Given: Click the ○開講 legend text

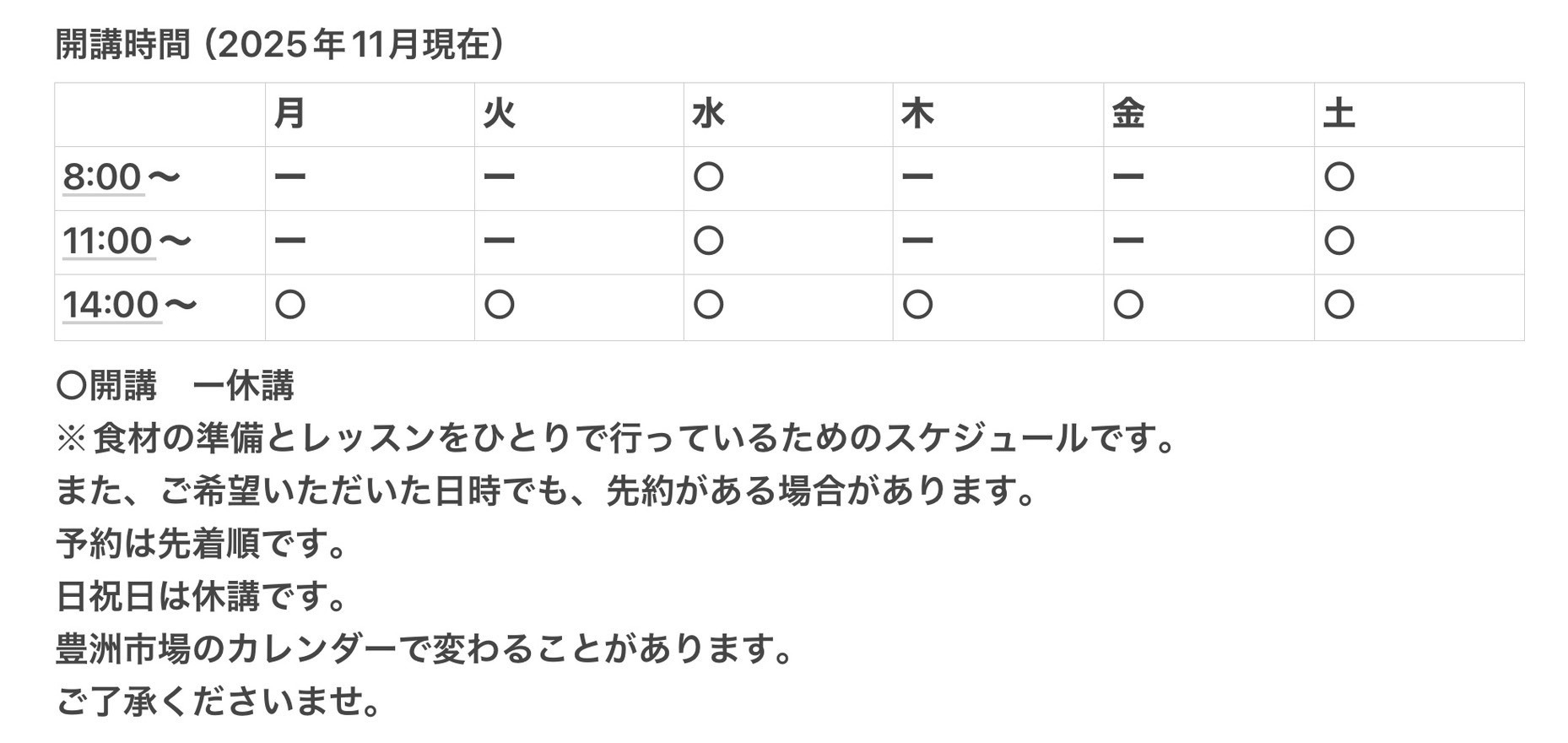Looking at the screenshot, I should tap(106, 386).
